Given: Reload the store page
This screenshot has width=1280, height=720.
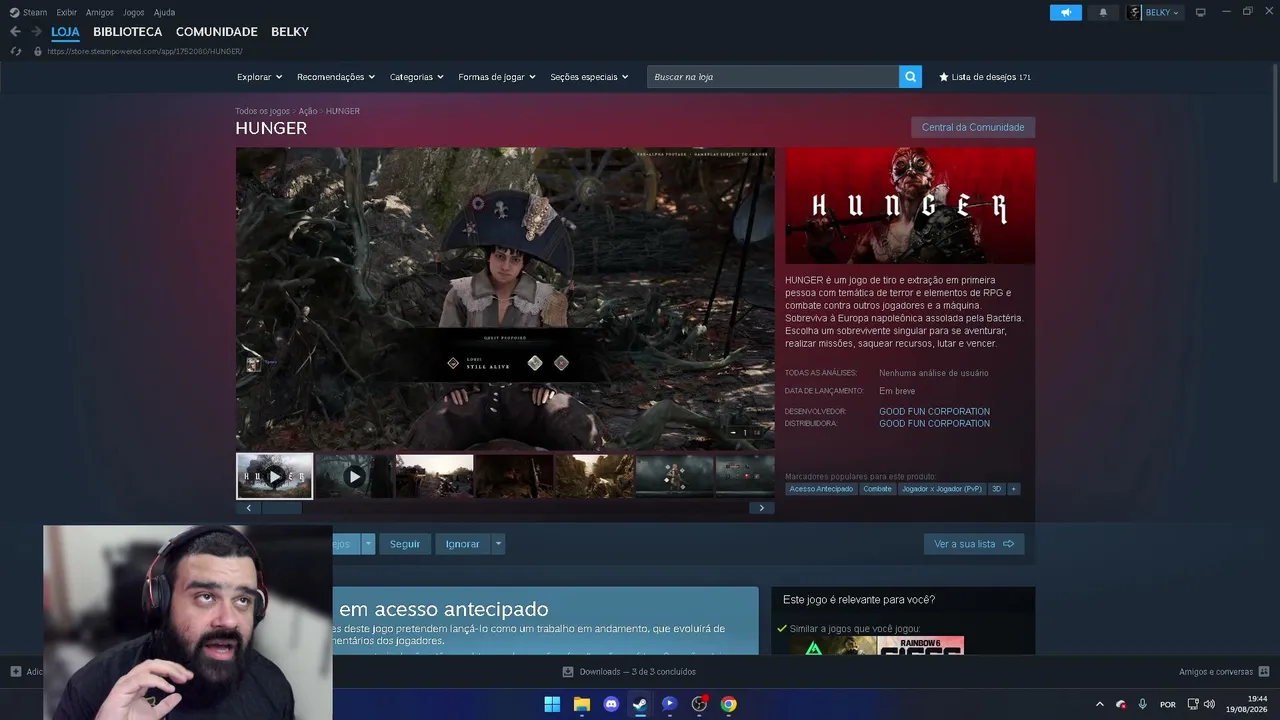Looking at the screenshot, I should (x=15, y=51).
